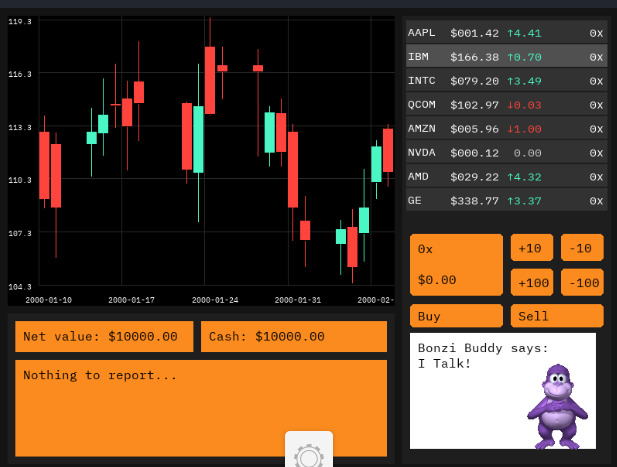Viewport: 617px width, 467px height.
Task: Click the 'Nothing to report...' news panel
Action: click(x=201, y=408)
